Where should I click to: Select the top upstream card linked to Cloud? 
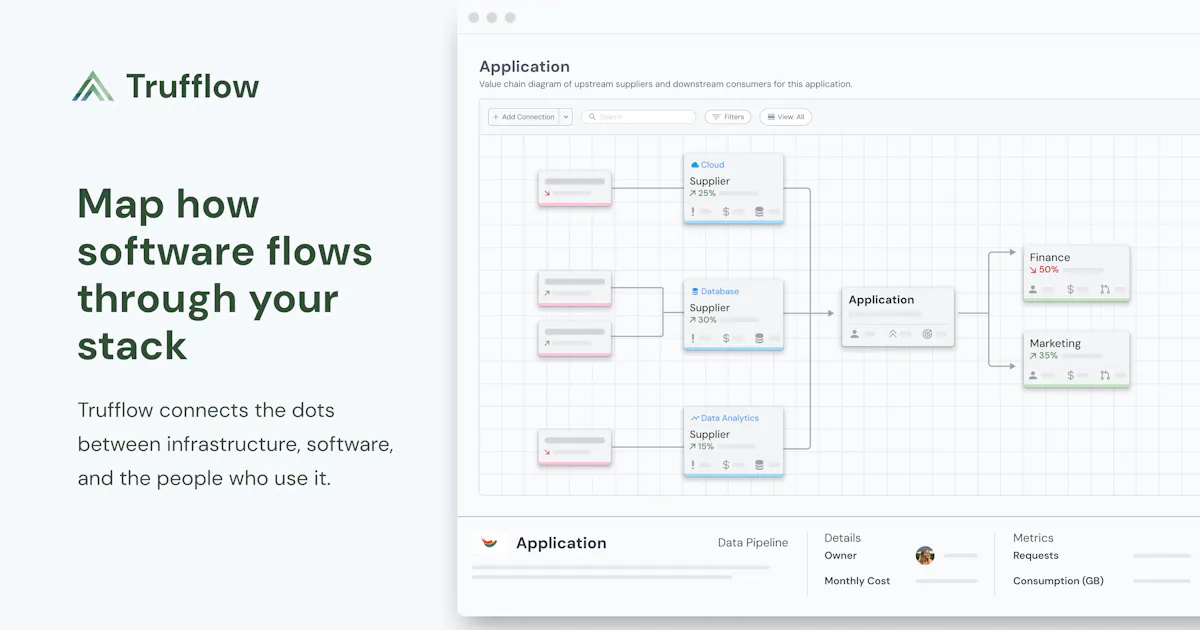[x=575, y=188]
